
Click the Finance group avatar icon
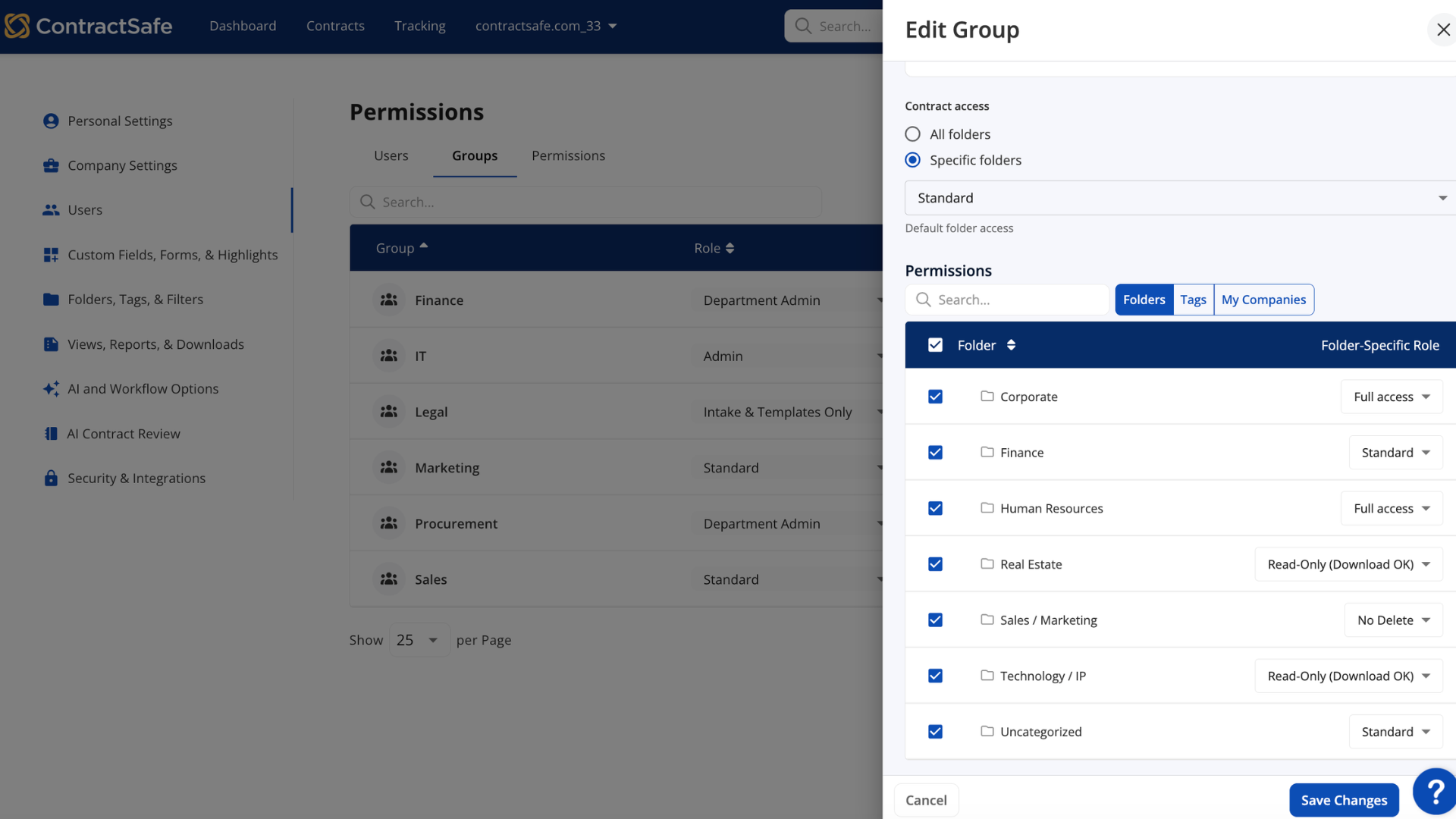click(x=389, y=300)
